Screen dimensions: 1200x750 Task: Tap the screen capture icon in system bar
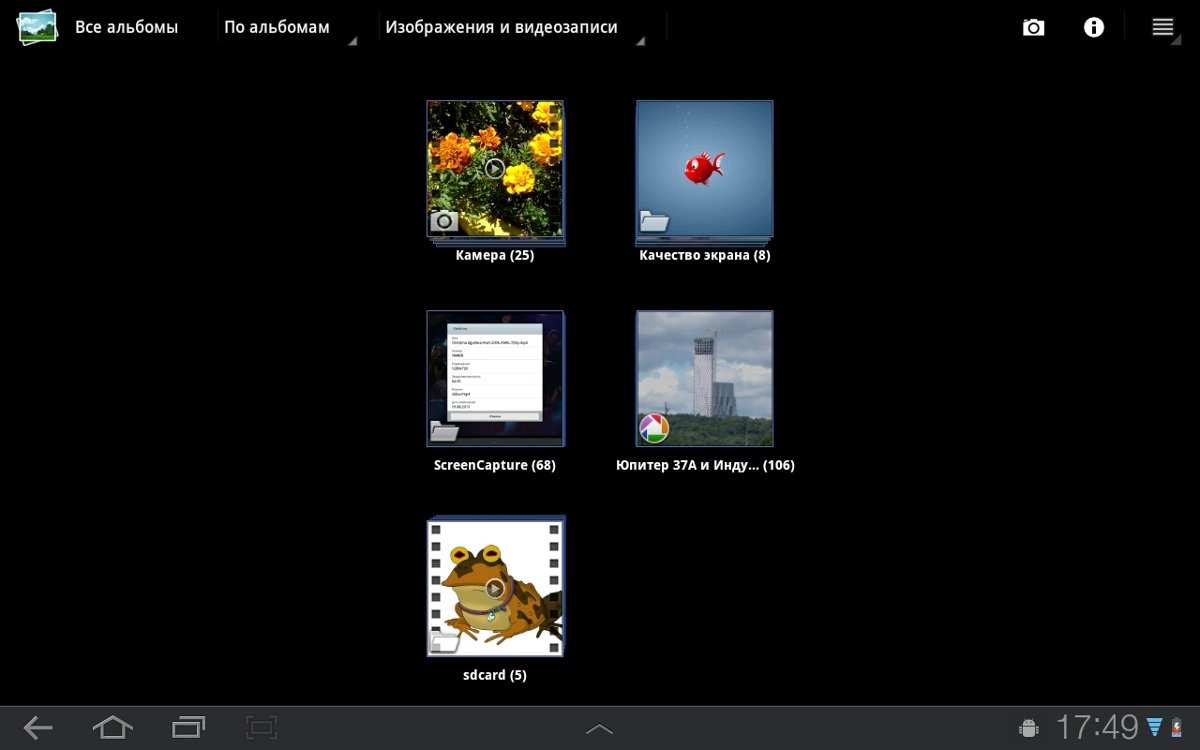pyautogui.click(x=261, y=727)
